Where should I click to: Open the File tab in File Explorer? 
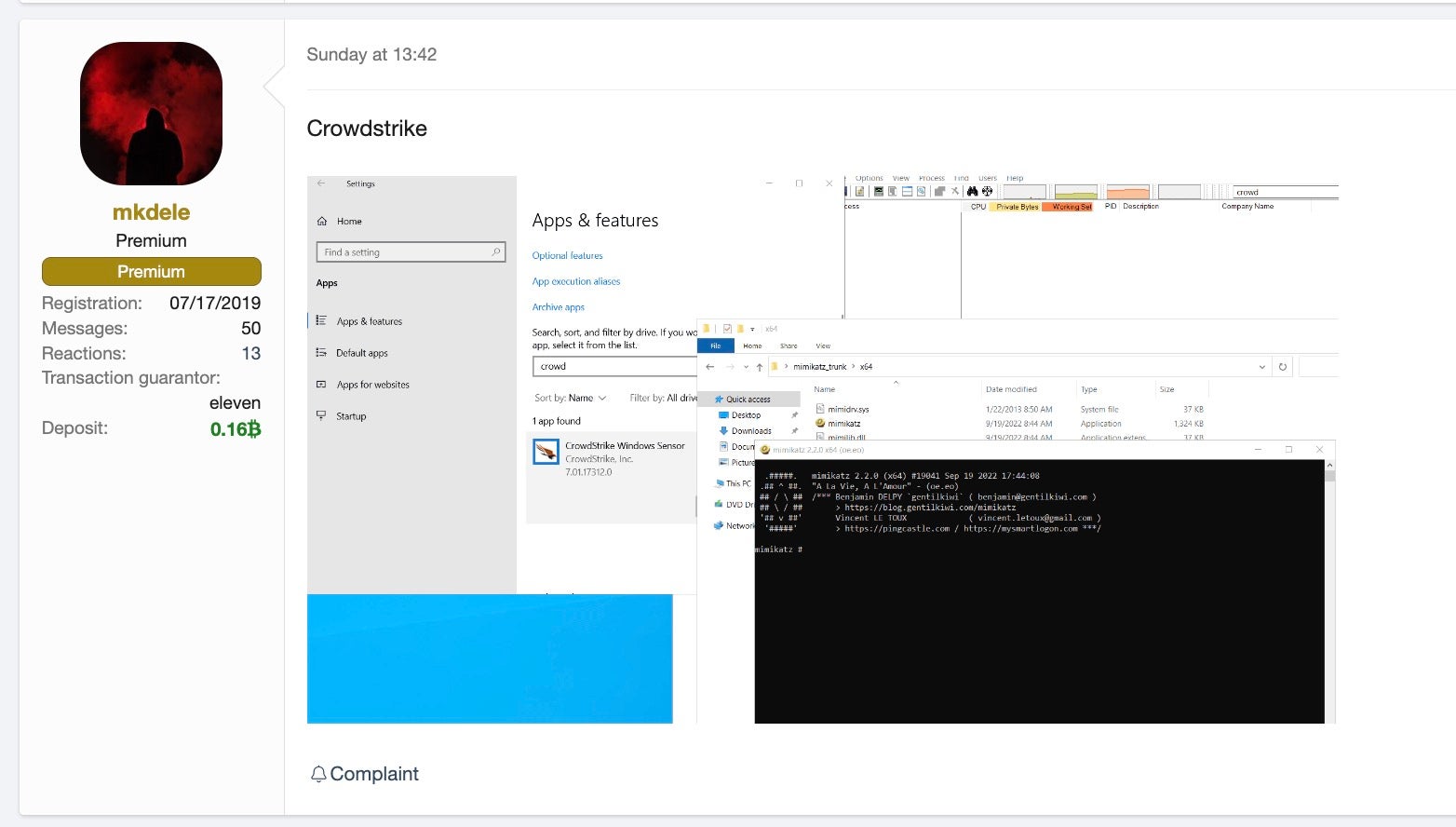(715, 346)
